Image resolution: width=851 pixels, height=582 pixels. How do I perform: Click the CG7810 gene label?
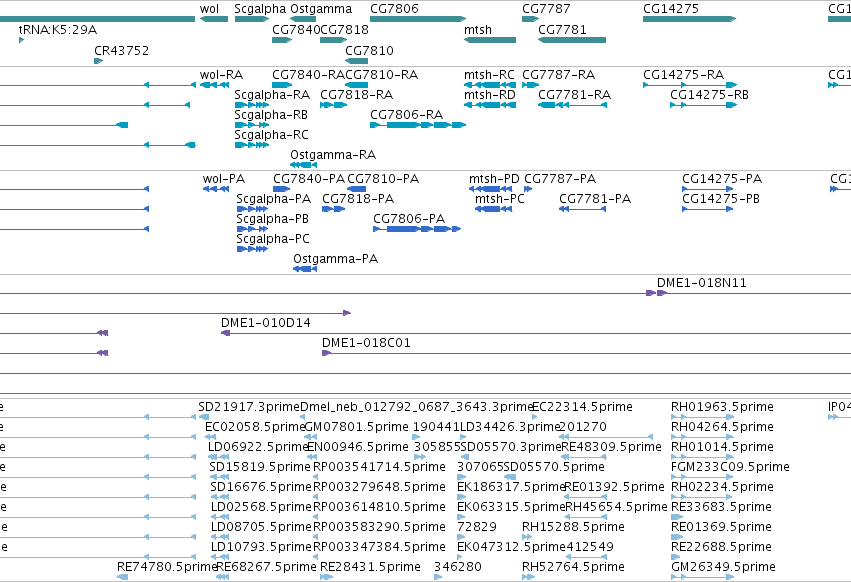(x=369, y=50)
